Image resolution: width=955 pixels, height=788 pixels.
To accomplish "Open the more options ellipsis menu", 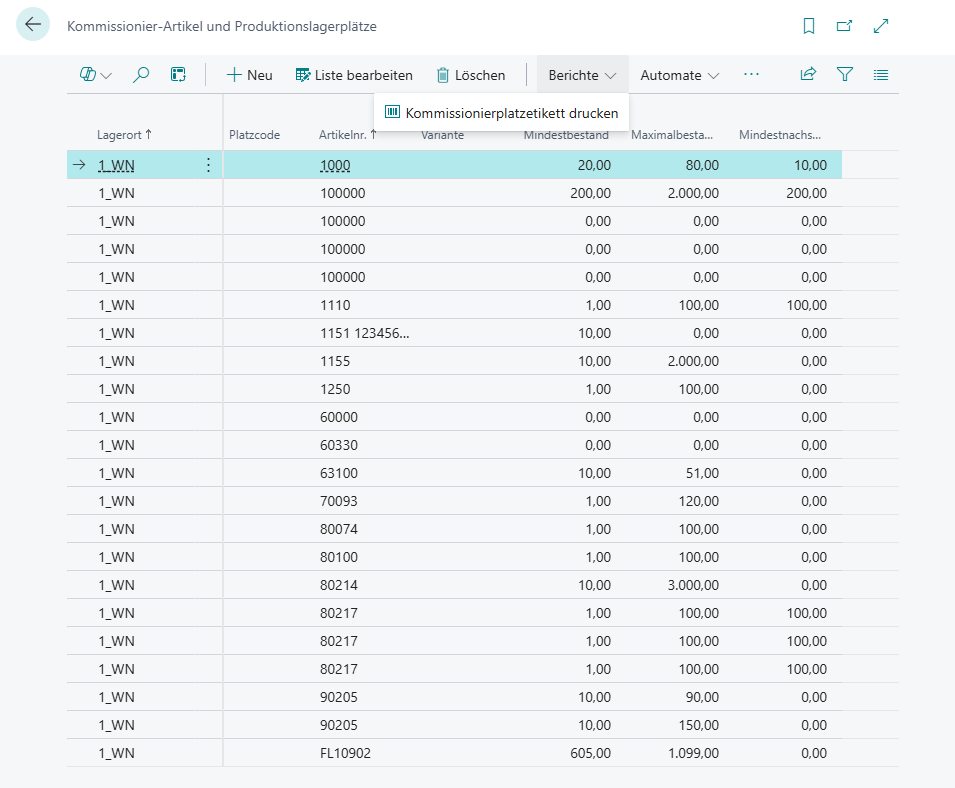I will 751,75.
